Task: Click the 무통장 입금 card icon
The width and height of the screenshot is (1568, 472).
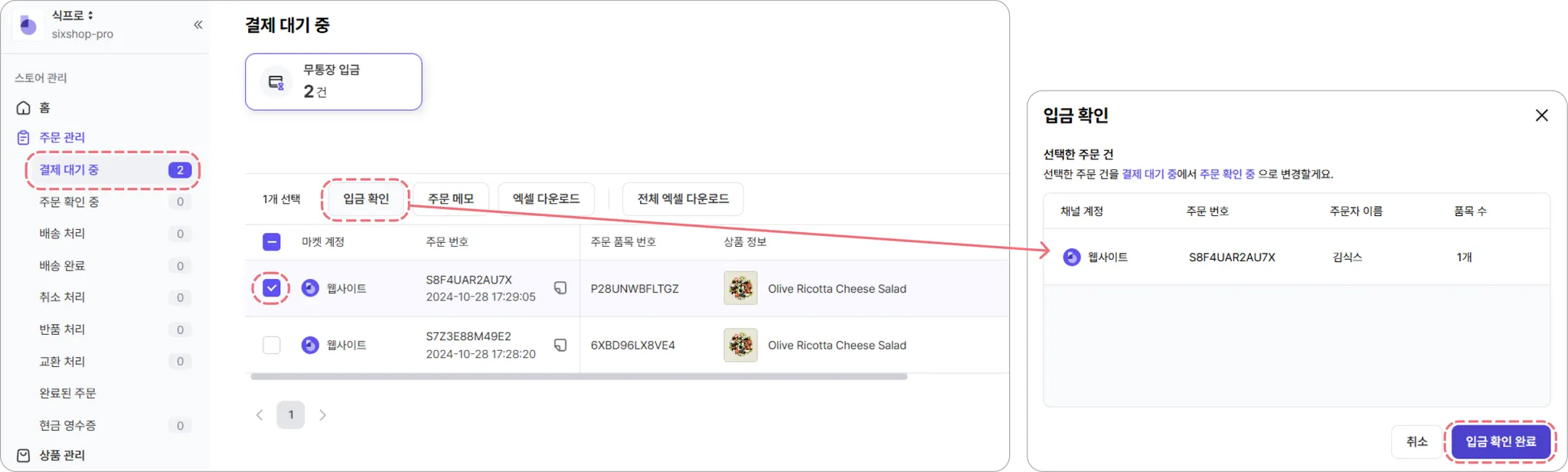Action: (x=276, y=82)
